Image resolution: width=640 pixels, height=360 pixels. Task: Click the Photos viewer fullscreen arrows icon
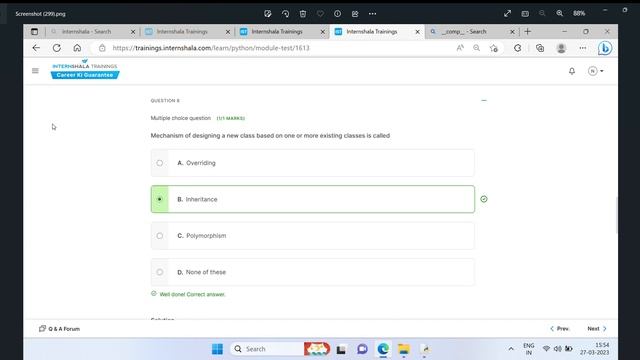[507, 13]
